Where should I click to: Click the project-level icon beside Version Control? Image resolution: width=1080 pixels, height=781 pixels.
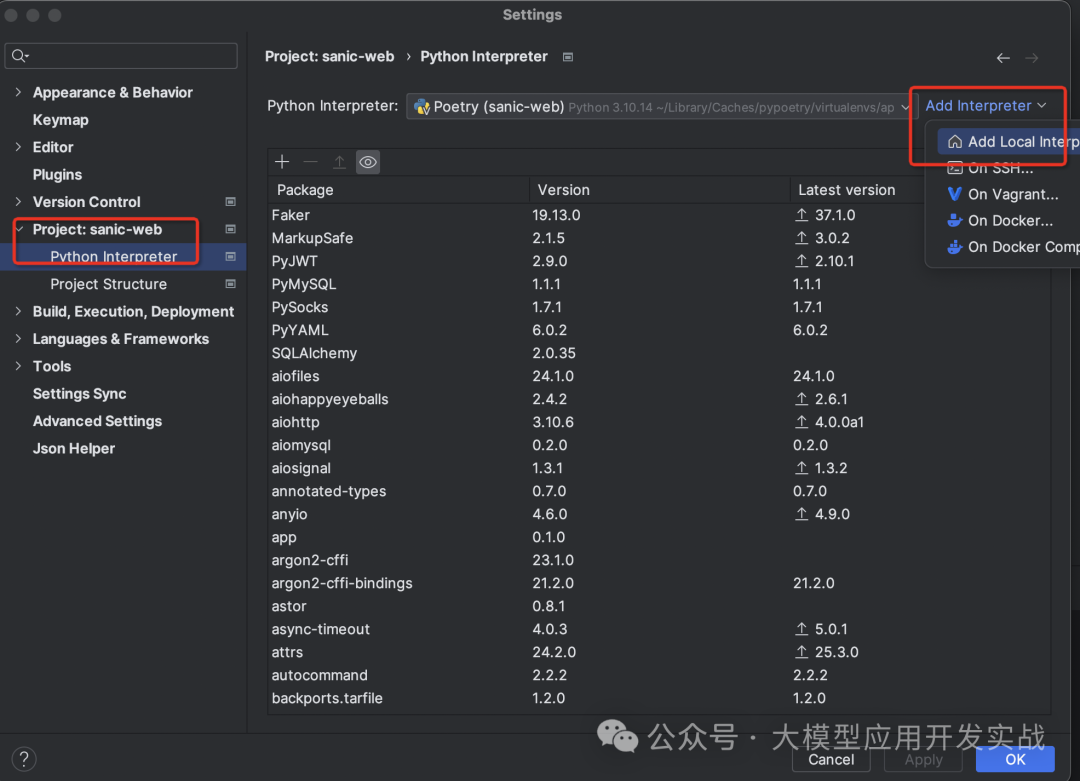[x=231, y=202]
